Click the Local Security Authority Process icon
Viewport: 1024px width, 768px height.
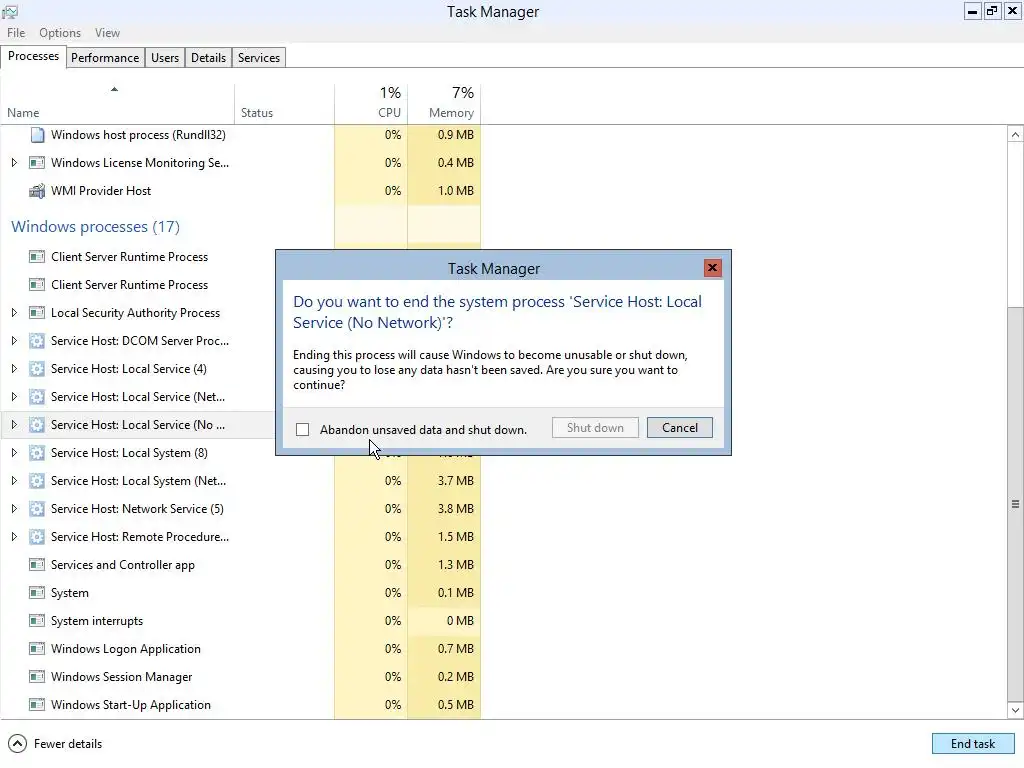(37, 313)
